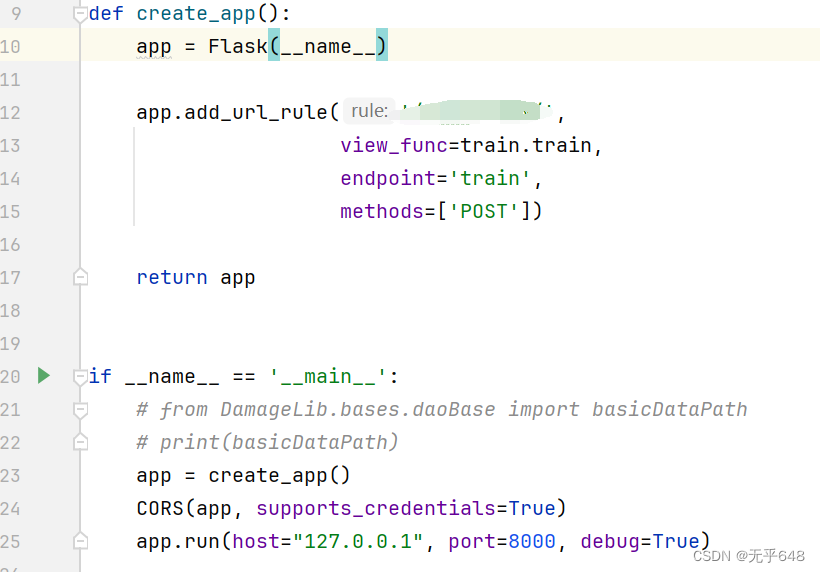Image resolution: width=820 pixels, height=572 pixels.
Task: Click line number 12 in gutter
Action: pyautogui.click(x=10, y=113)
